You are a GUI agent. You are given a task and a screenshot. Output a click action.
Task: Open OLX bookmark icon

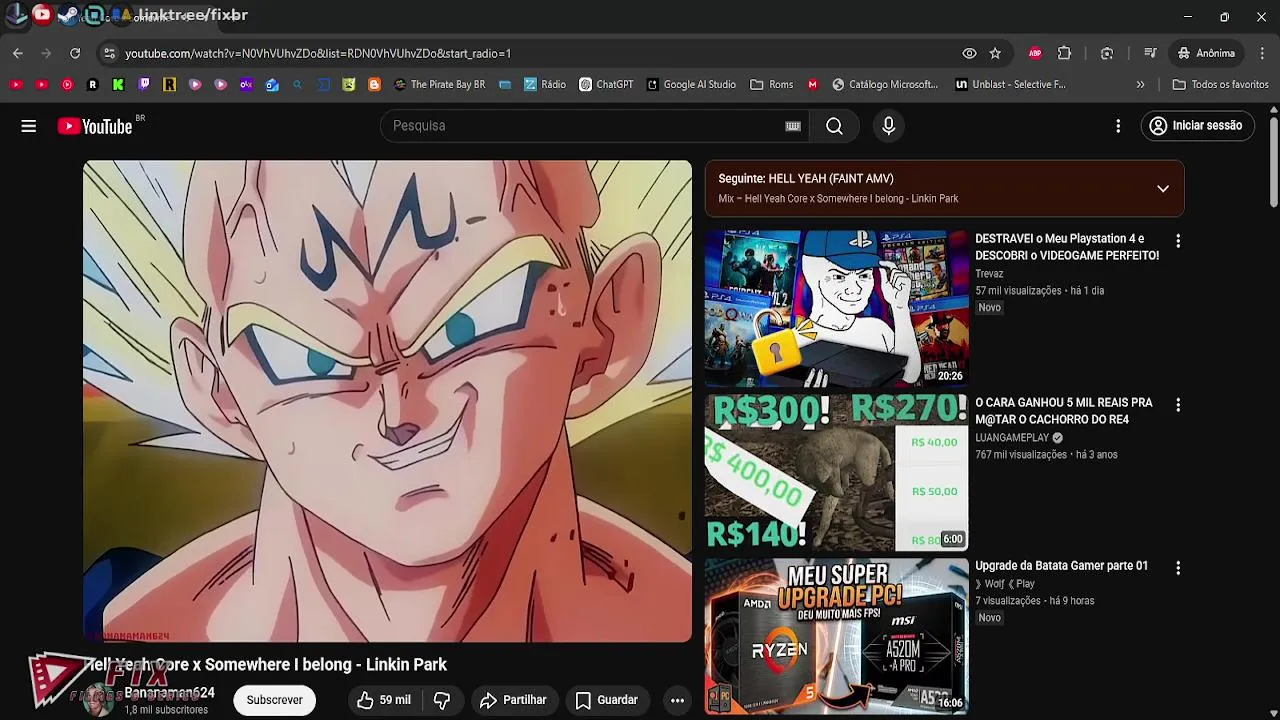point(246,85)
